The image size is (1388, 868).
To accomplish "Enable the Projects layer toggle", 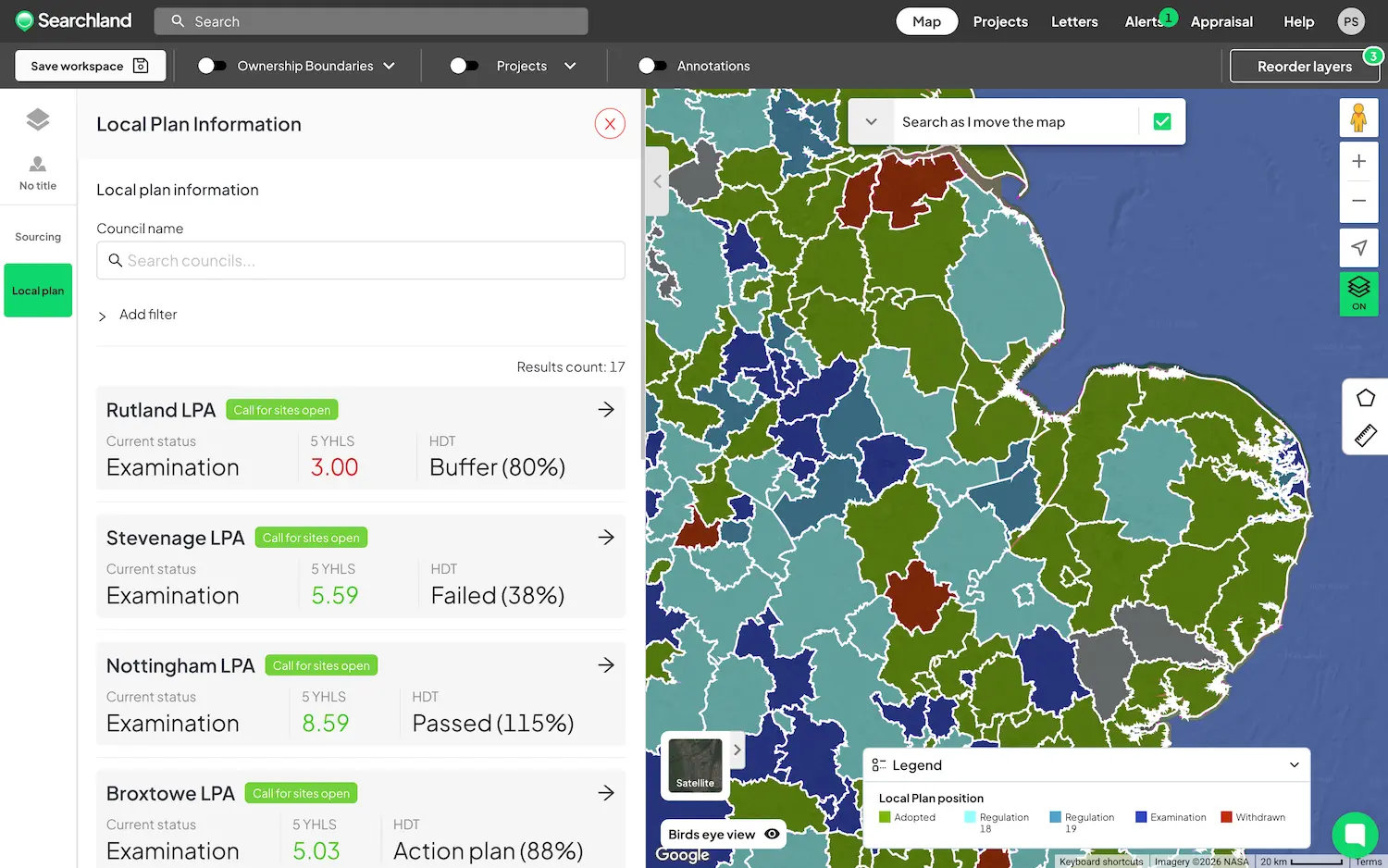I will click(465, 66).
